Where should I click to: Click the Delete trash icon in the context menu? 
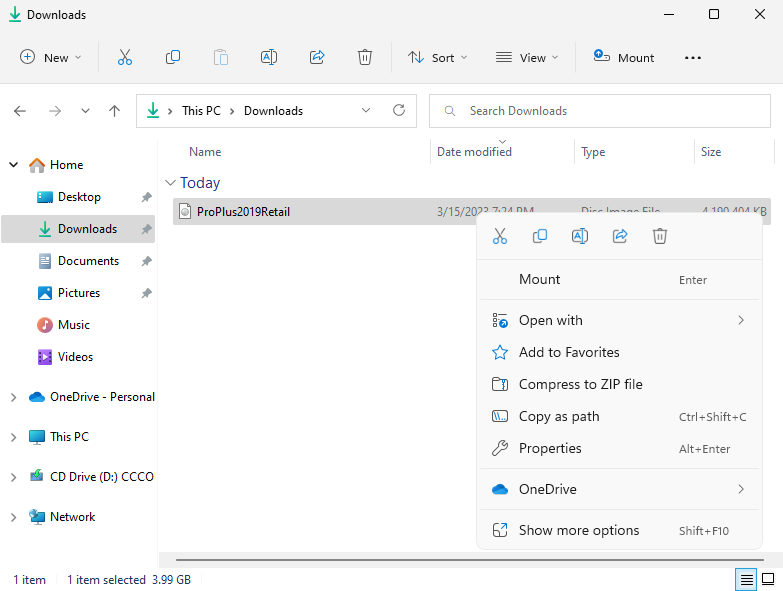[660, 236]
